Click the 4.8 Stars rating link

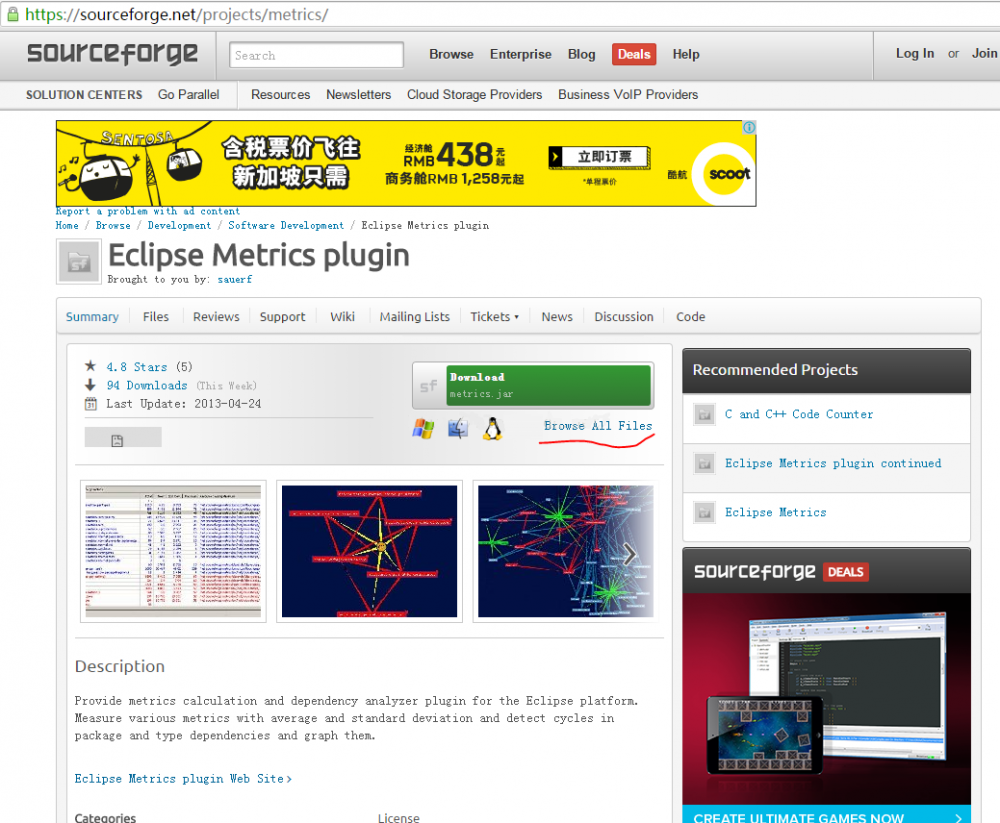click(136, 367)
